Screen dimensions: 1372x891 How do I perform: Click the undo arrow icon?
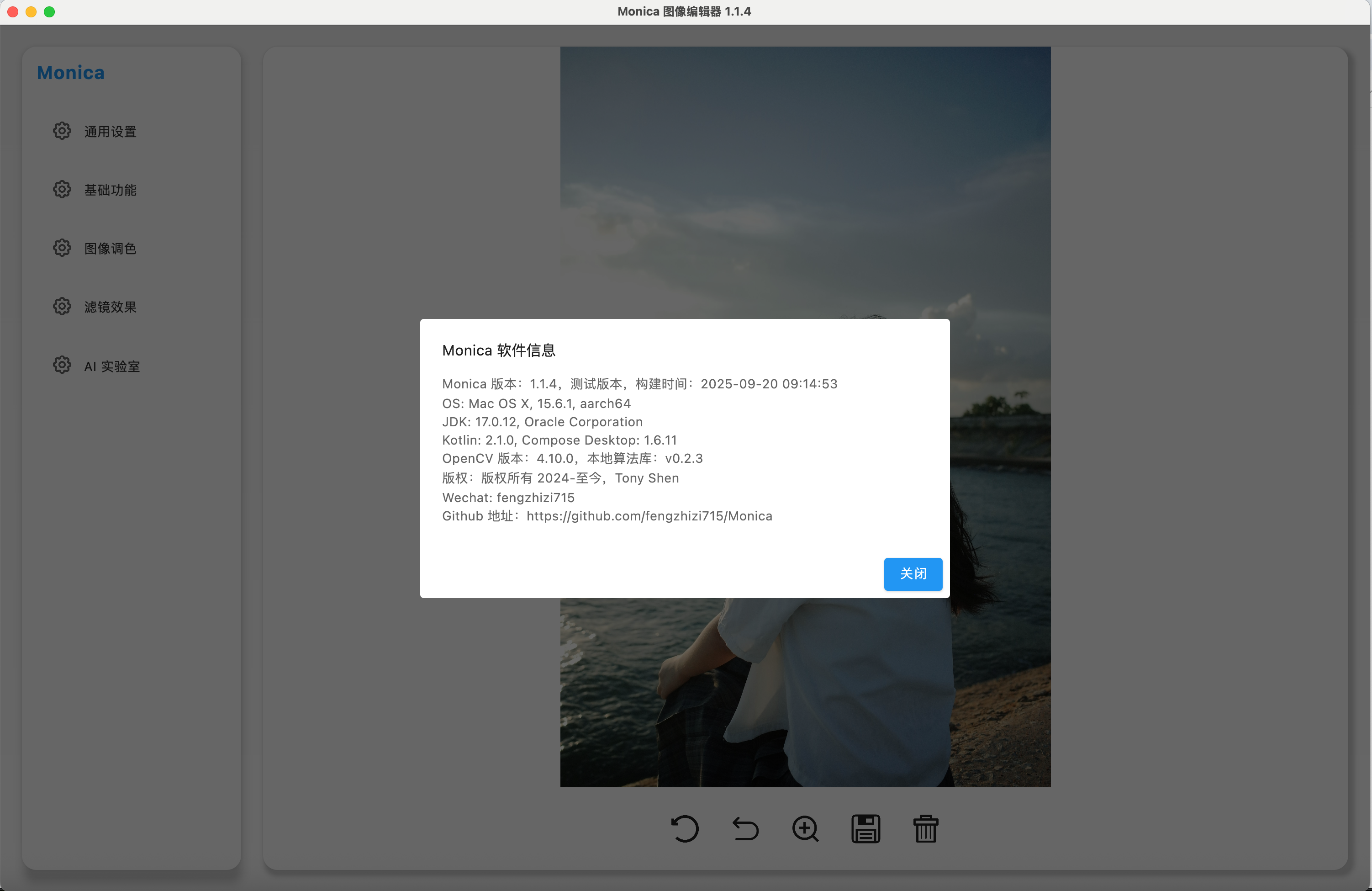pyautogui.click(x=745, y=829)
